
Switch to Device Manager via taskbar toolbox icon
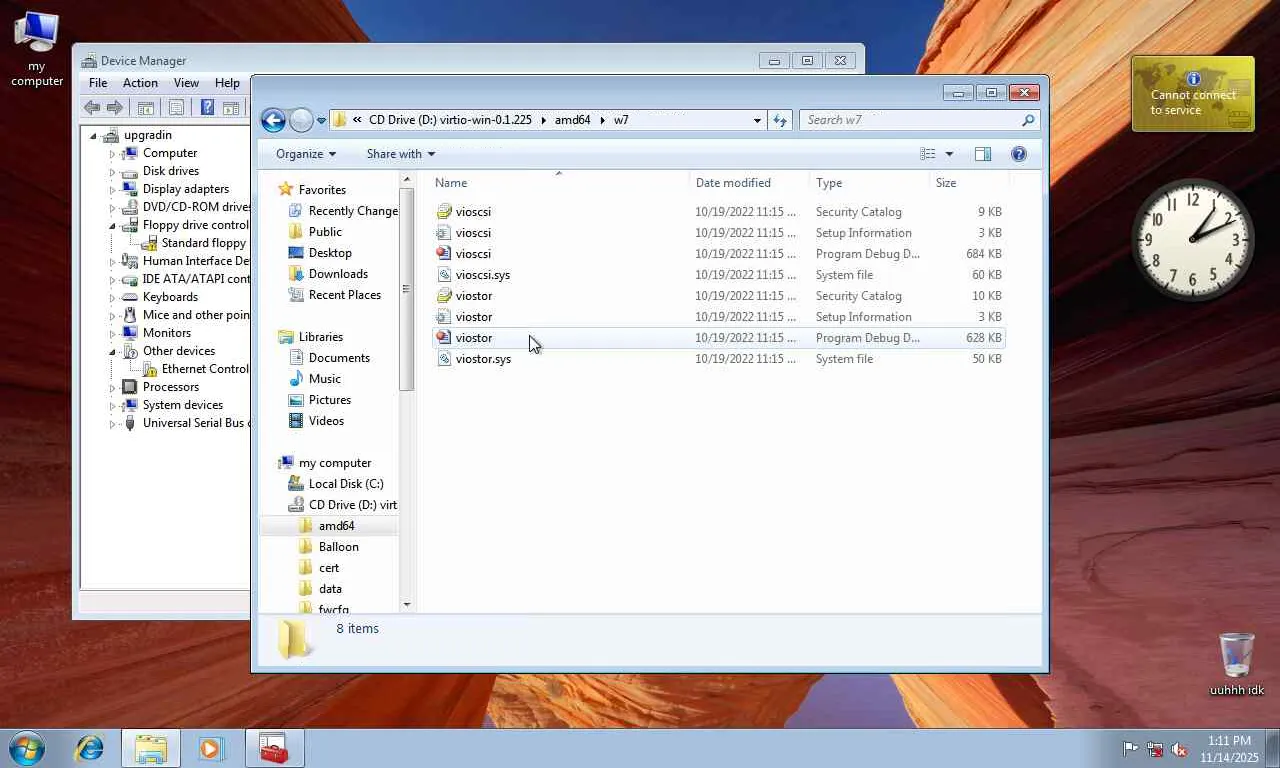click(x=274, y=748)
